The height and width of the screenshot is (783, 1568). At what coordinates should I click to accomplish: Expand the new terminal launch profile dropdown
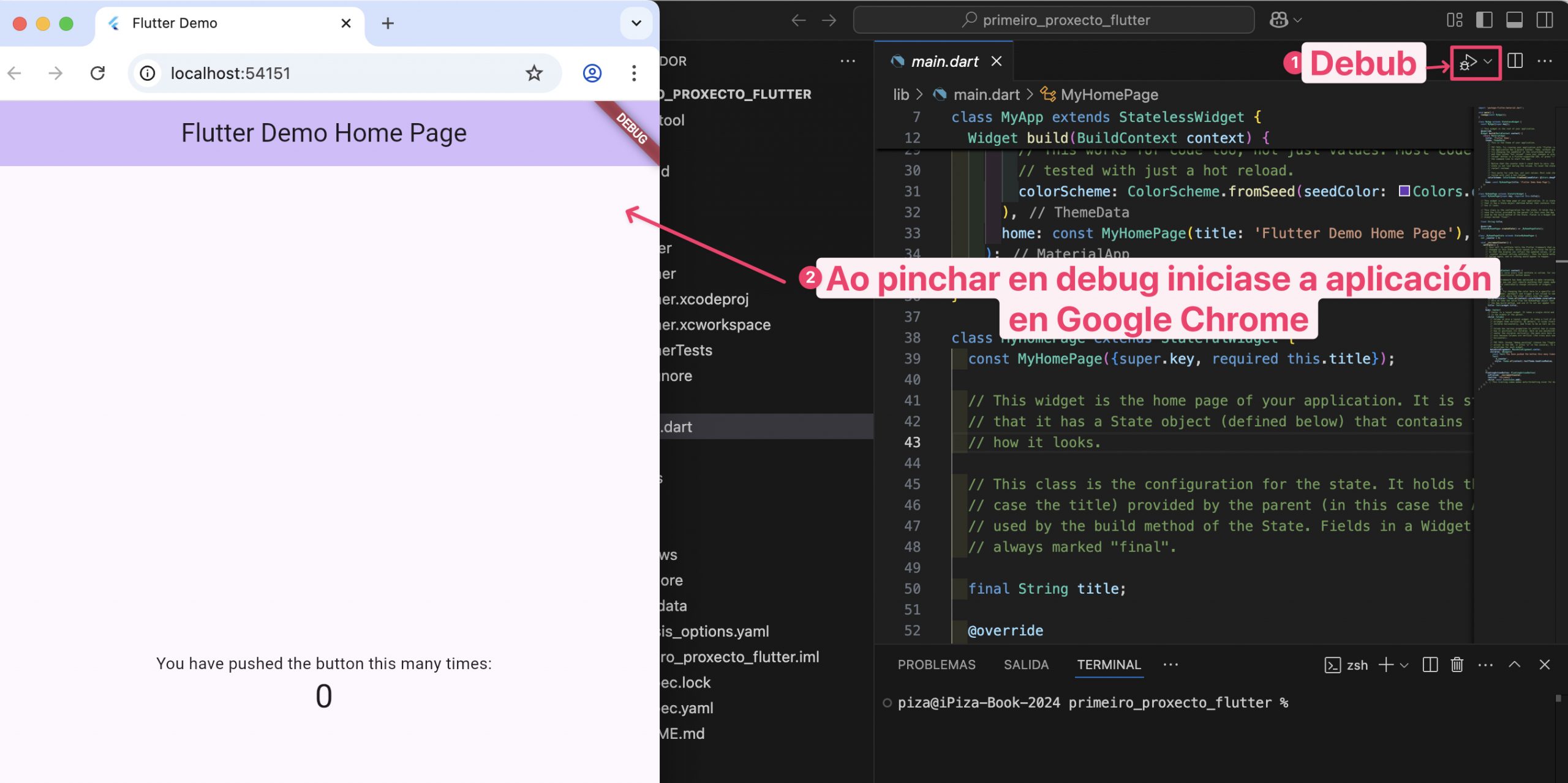1404,665
